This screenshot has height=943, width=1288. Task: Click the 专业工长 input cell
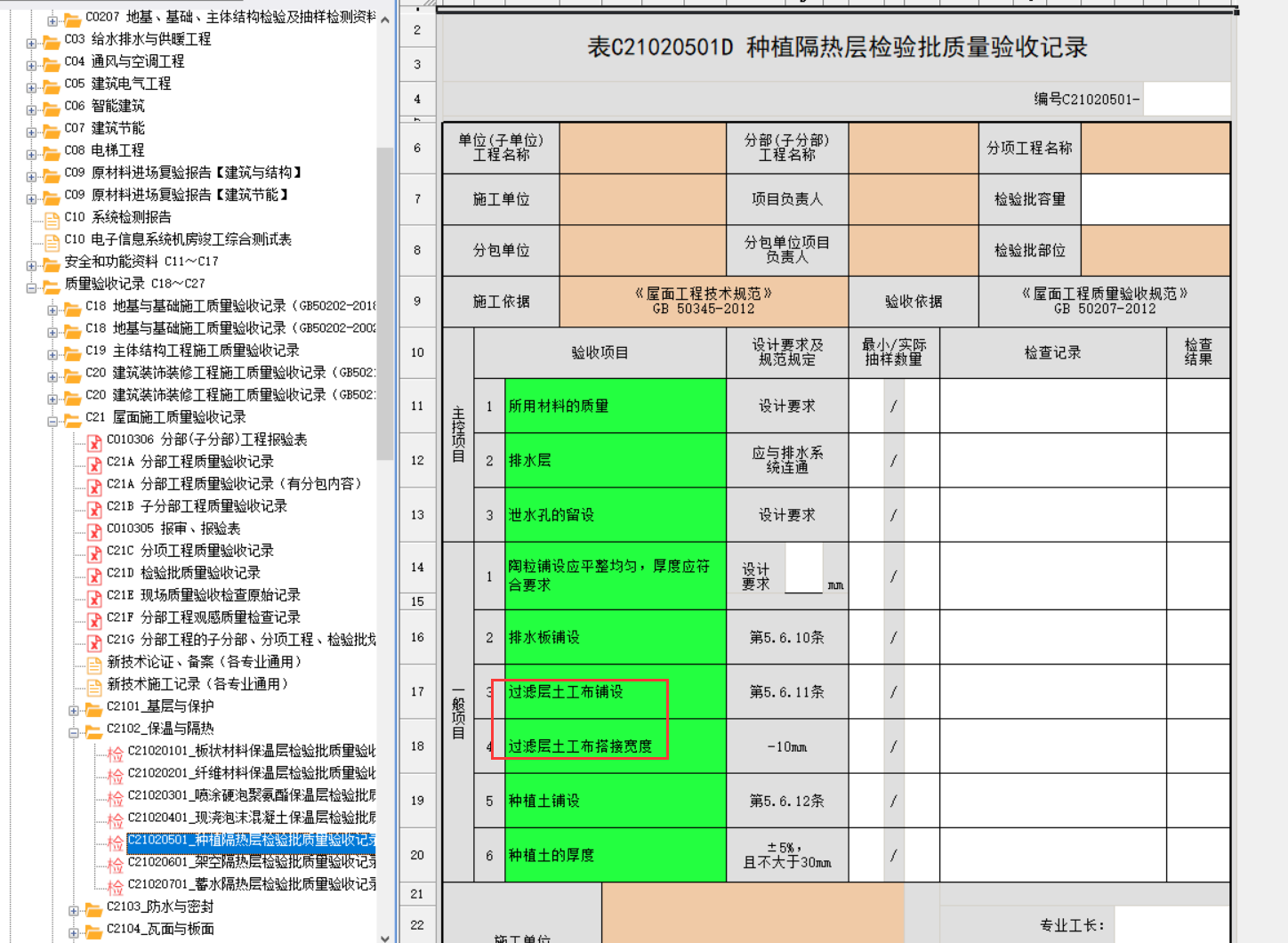1172,925
